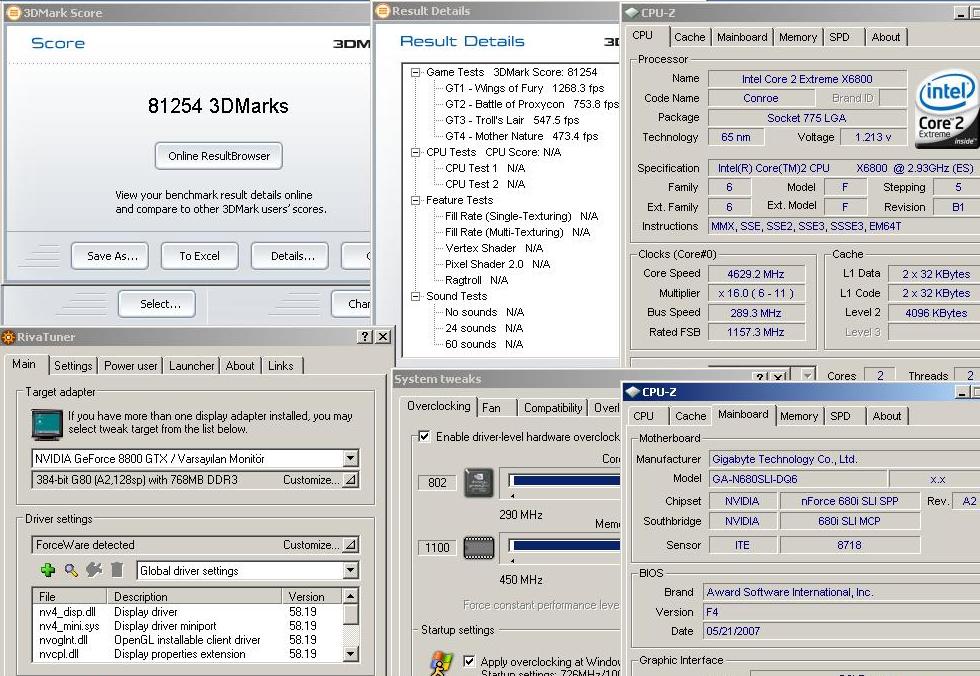
Task: Click the monitor icon under Target adapter
Action: 48,424
